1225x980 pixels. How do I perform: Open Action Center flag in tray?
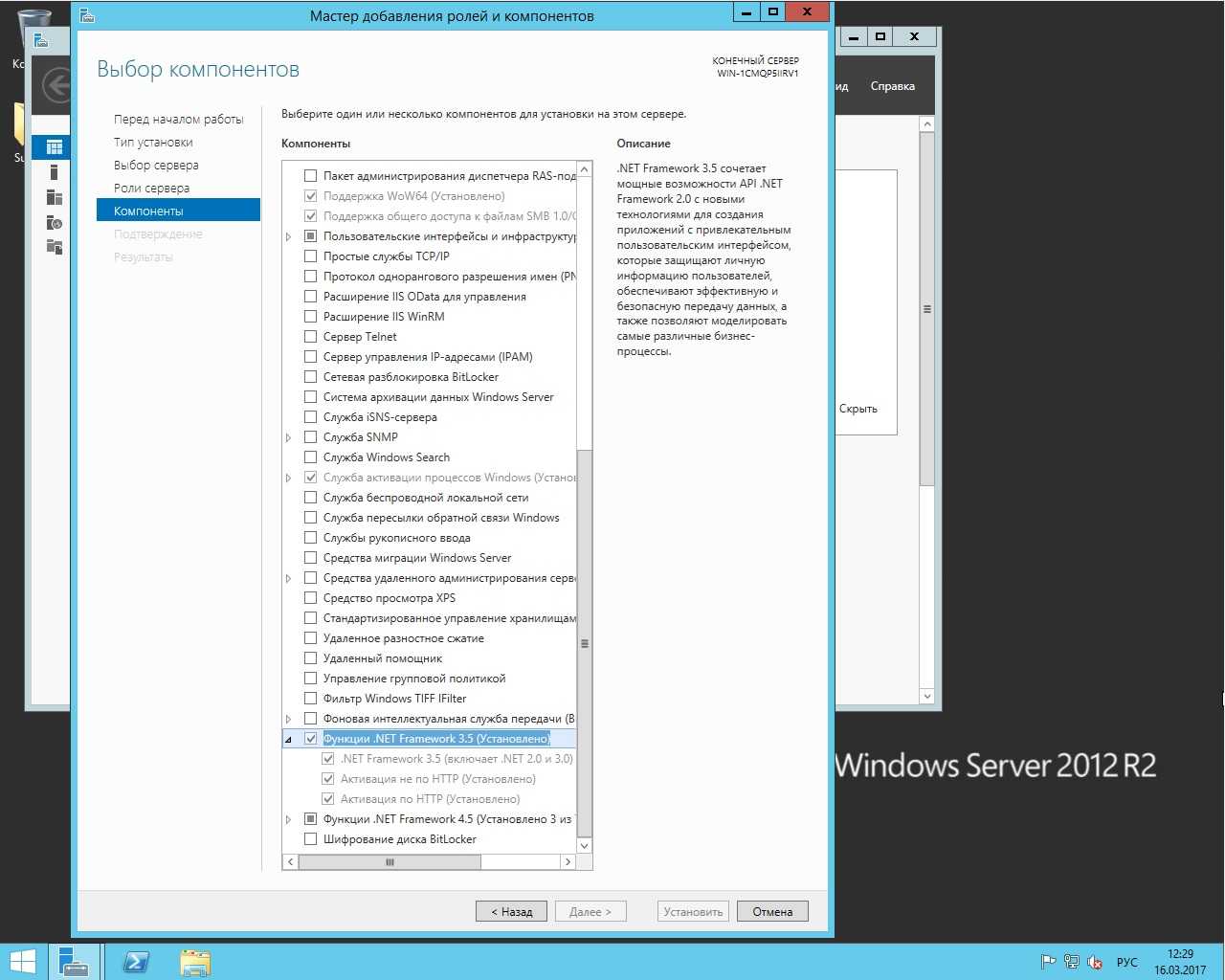point(1049,962)
